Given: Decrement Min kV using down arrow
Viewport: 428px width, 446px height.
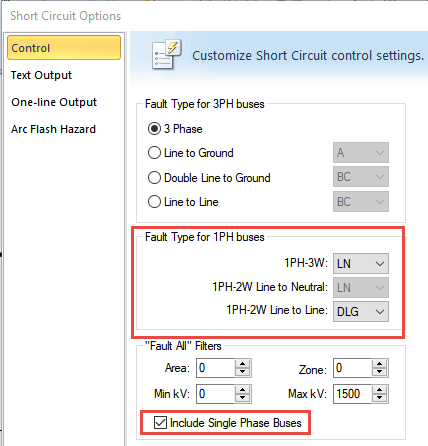Looking at the screenshot, I should [x=242, y=398].
